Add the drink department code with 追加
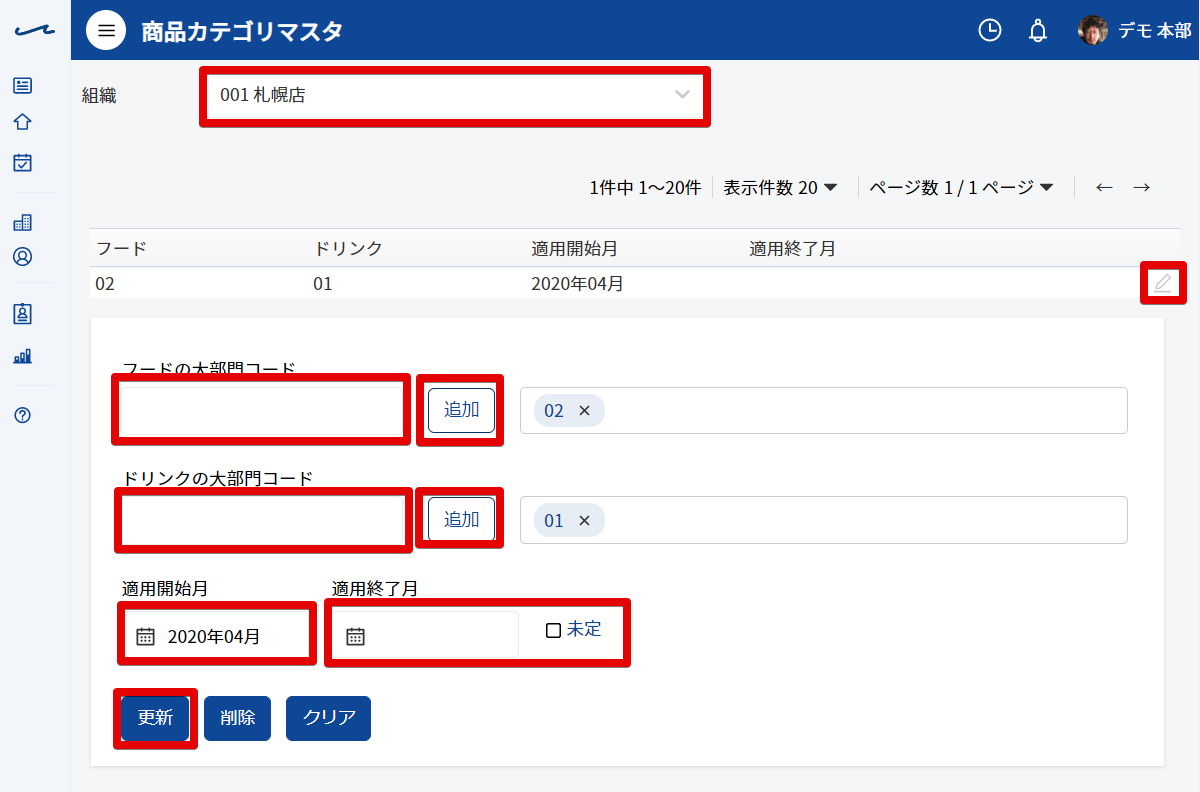 (461, 520)
